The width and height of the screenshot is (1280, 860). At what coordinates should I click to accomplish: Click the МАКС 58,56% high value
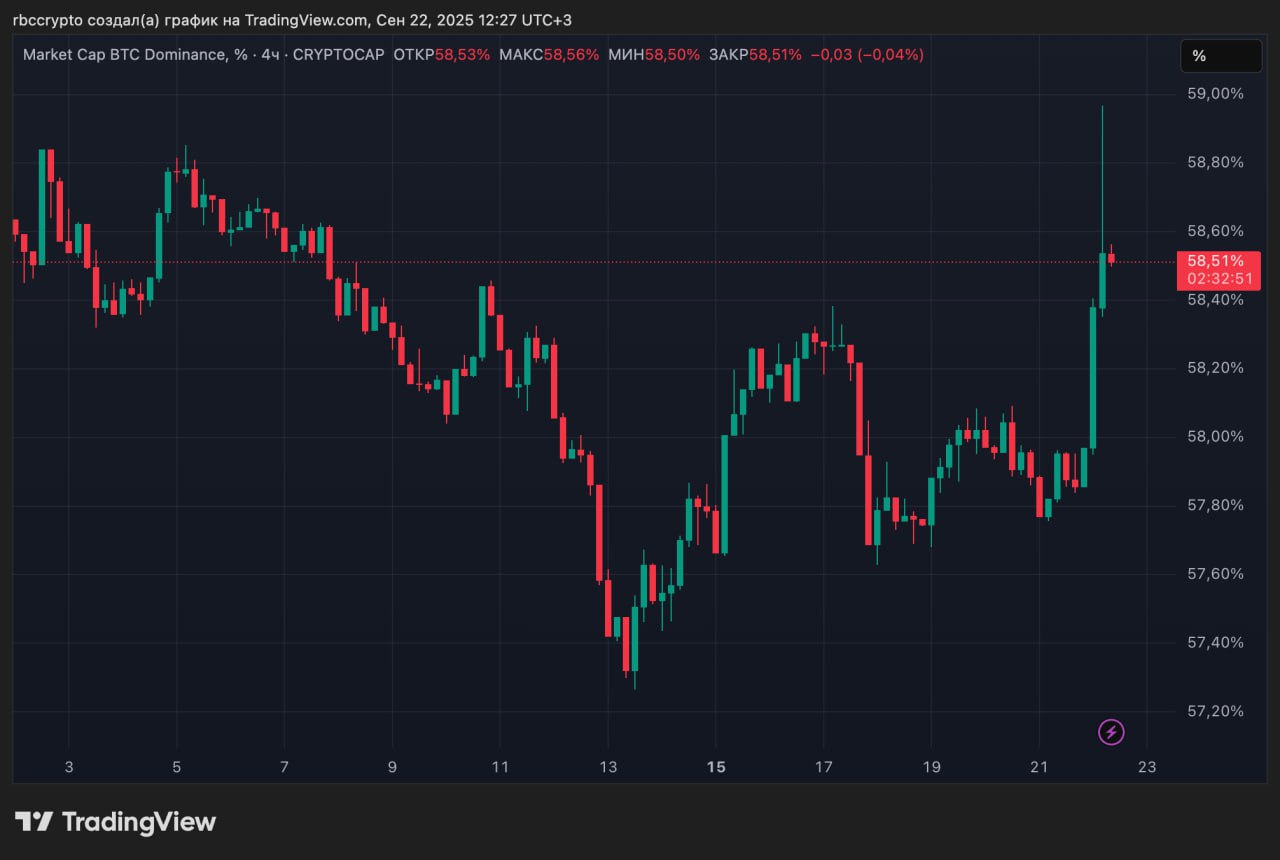click(x=549, y=55)
